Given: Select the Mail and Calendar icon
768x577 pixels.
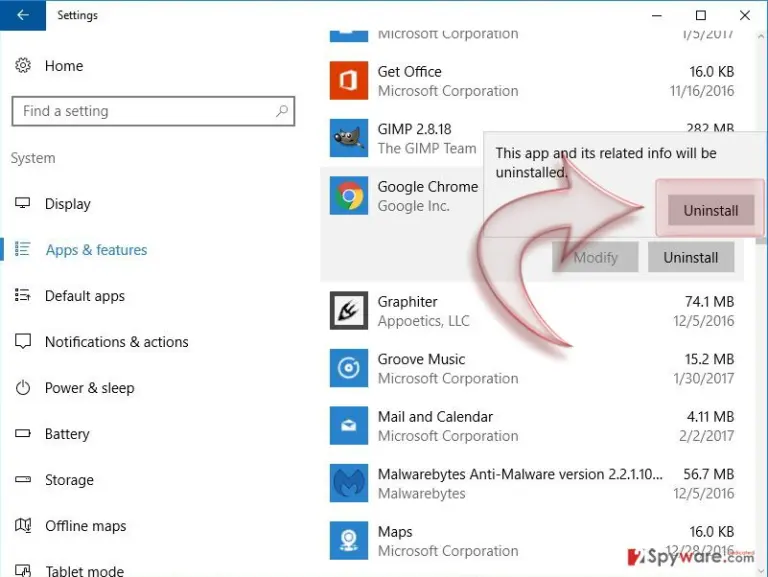Looking at the screenshot, I should tap(349, 425).
